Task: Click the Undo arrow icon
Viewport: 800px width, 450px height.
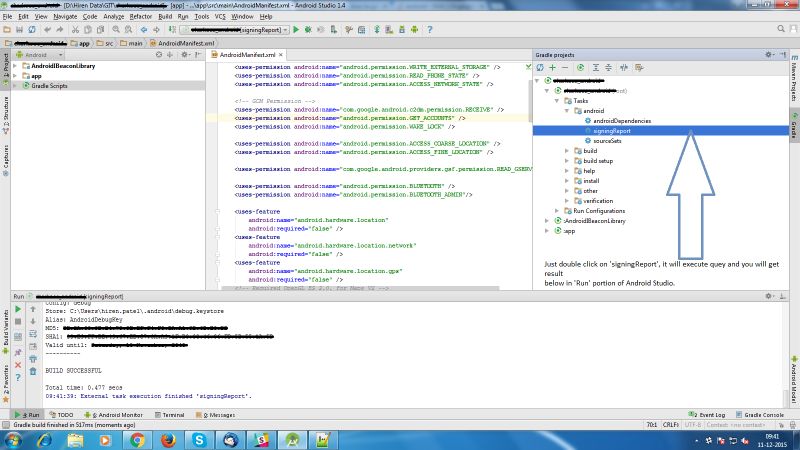Action: point(47,30)
